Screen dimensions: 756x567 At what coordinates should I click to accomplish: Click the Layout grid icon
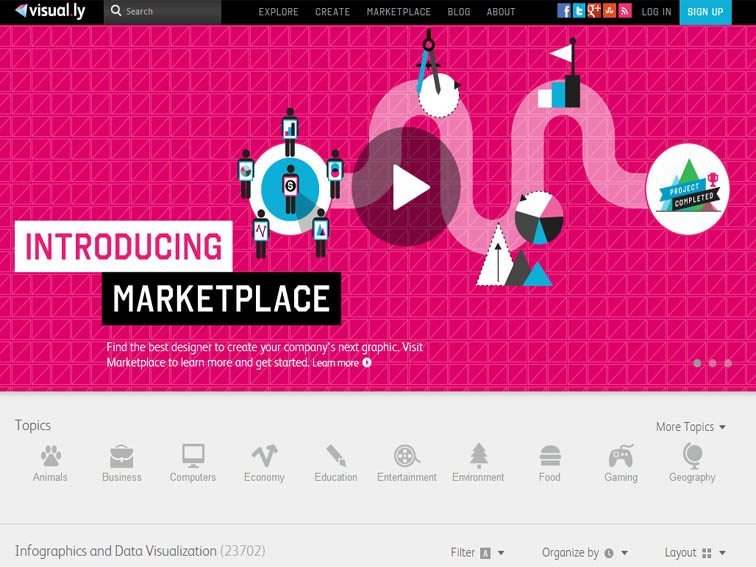coord(706,553)
